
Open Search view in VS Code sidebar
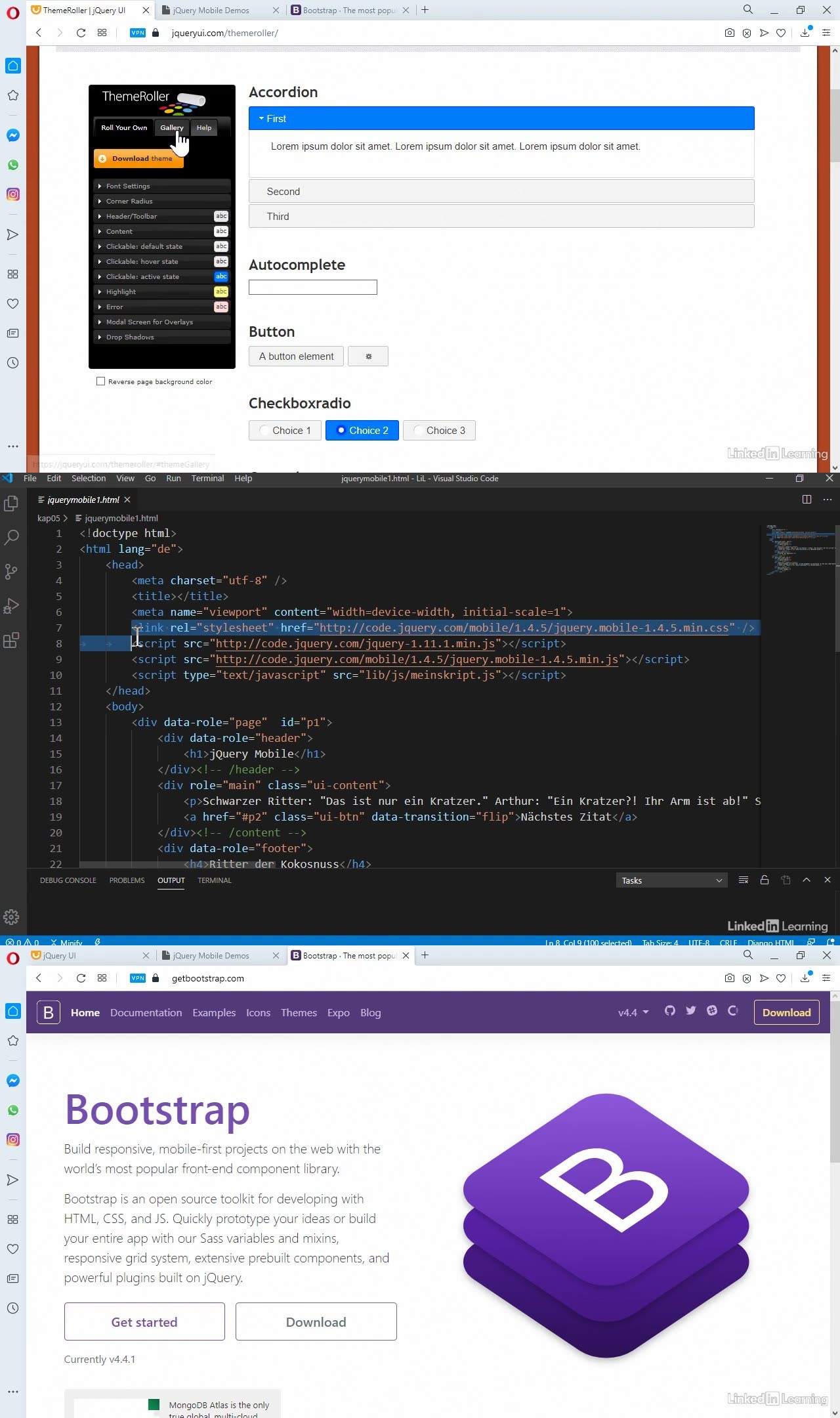coord(11,538)
